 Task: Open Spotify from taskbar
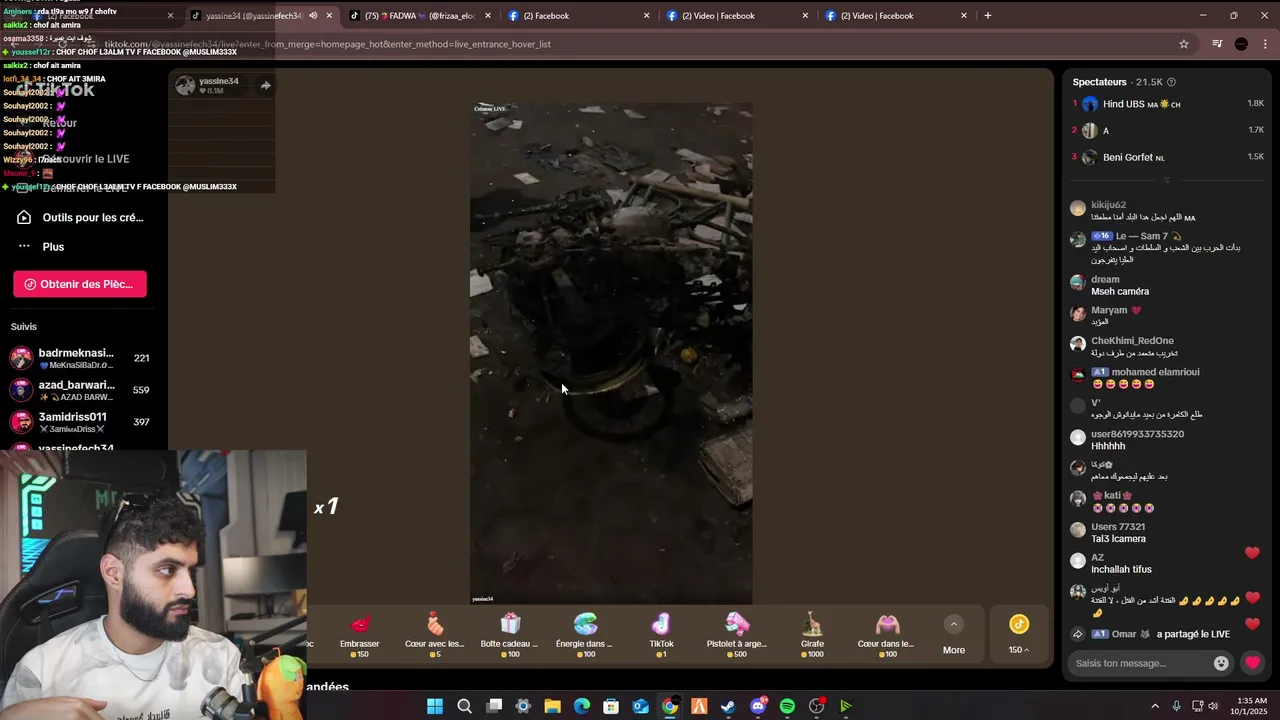point(787,706)
